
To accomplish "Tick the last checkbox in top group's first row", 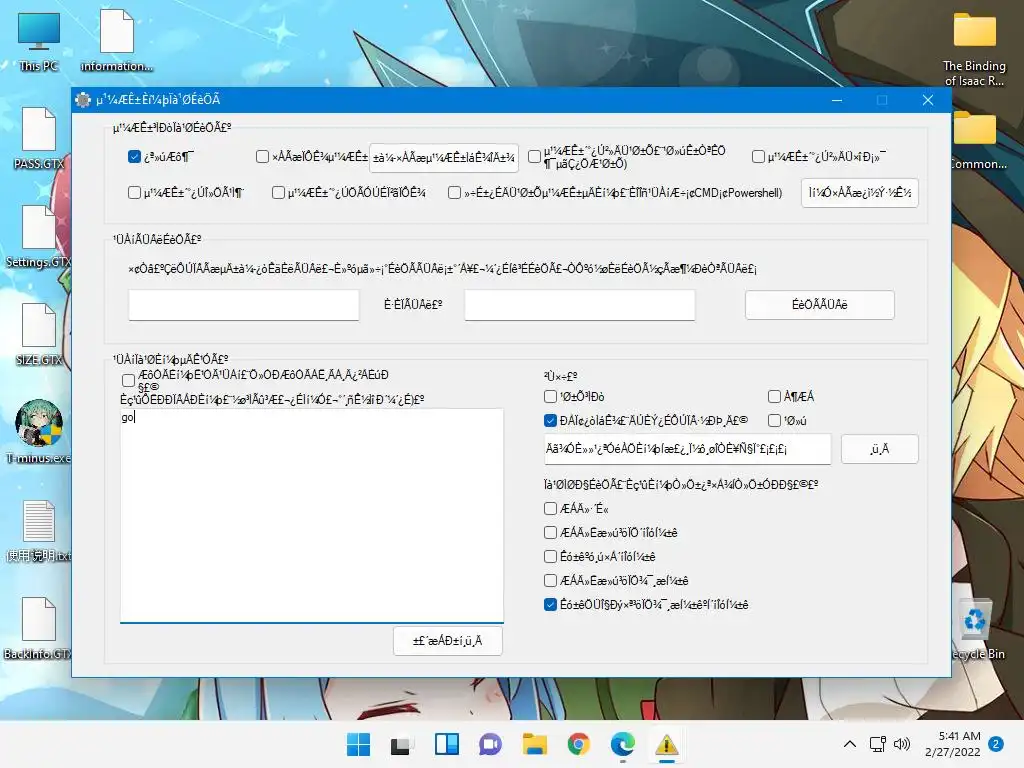I will click(758, 157).
